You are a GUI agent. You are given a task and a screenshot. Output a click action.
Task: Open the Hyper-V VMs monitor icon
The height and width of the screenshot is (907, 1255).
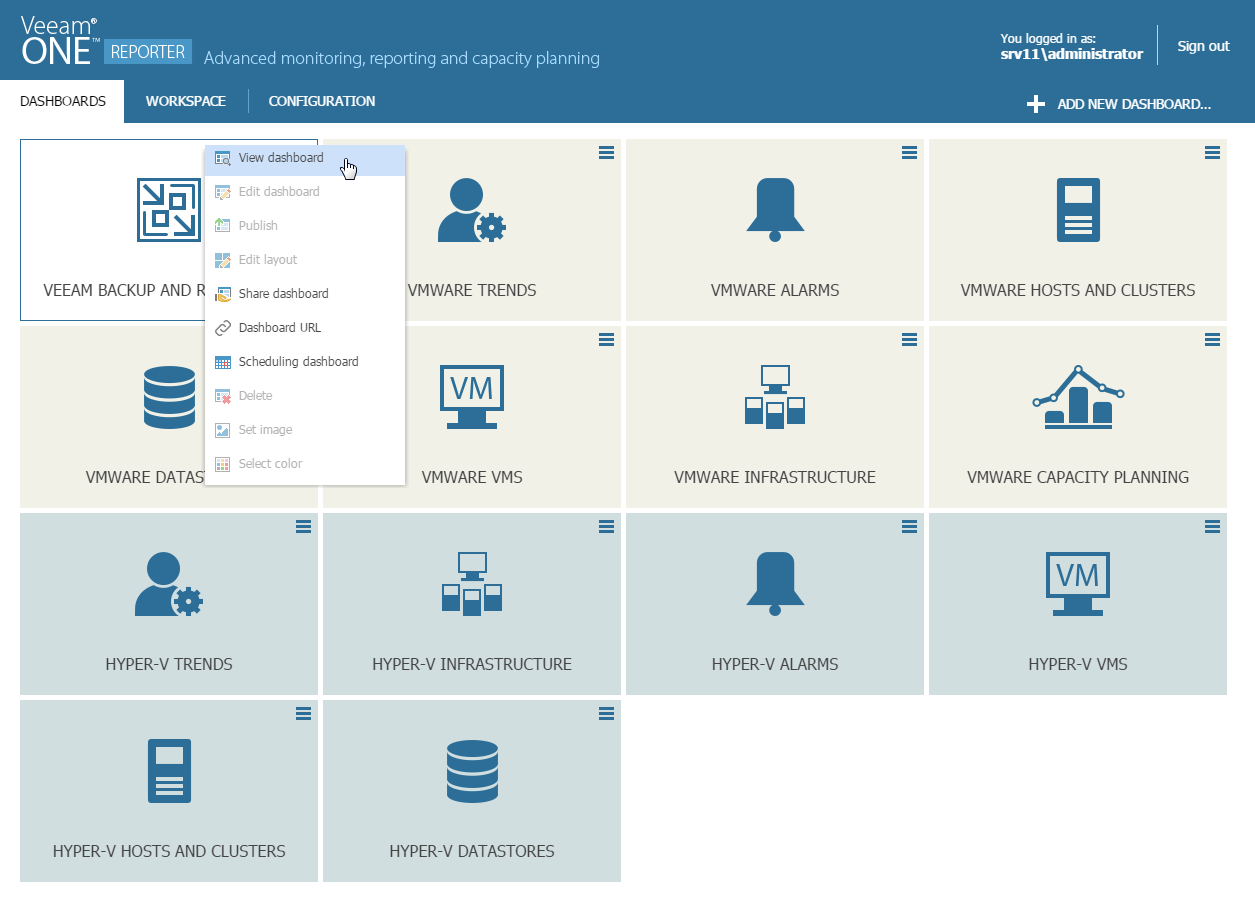pyautogui.click(x=1078, y=584)
